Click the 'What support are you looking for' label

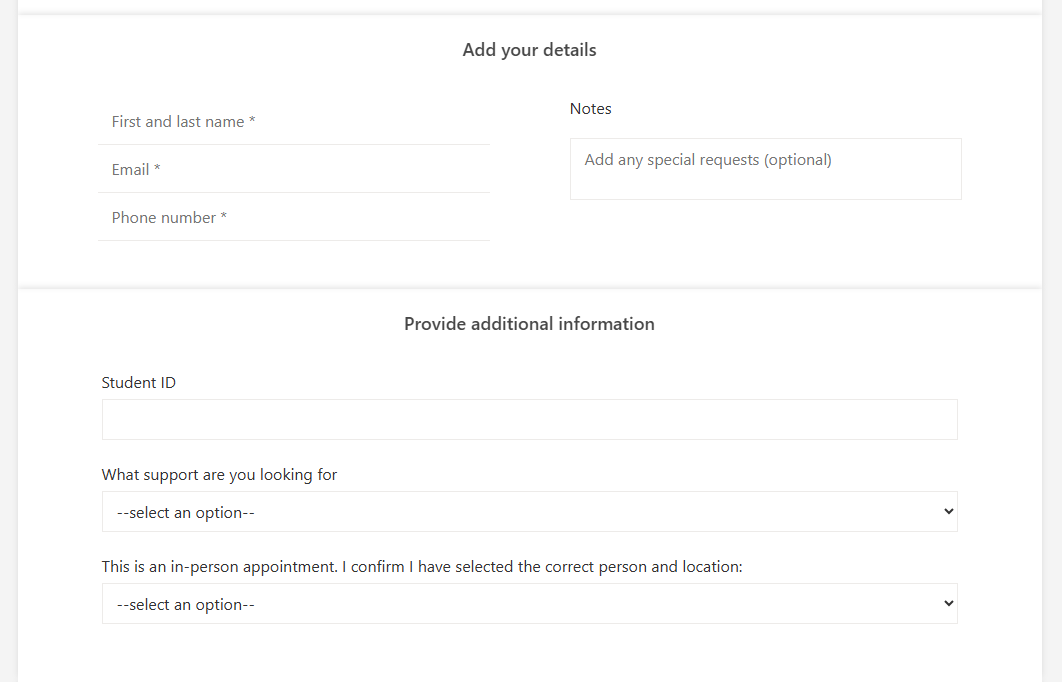click(x=218, y=474)
